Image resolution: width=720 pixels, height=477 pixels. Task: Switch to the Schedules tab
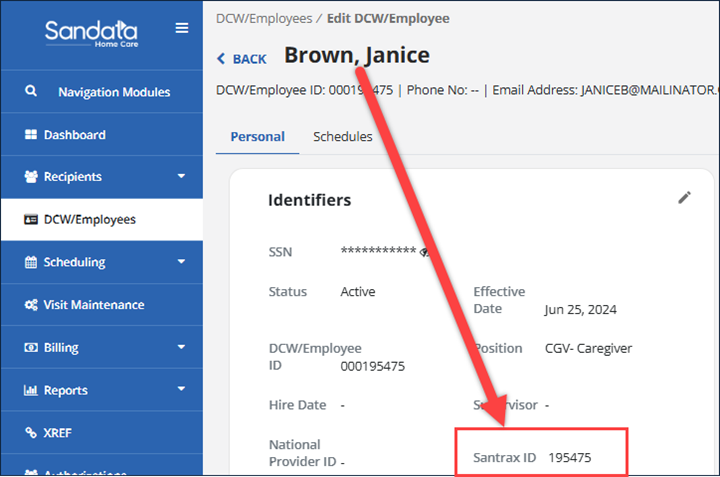point(342,137)
